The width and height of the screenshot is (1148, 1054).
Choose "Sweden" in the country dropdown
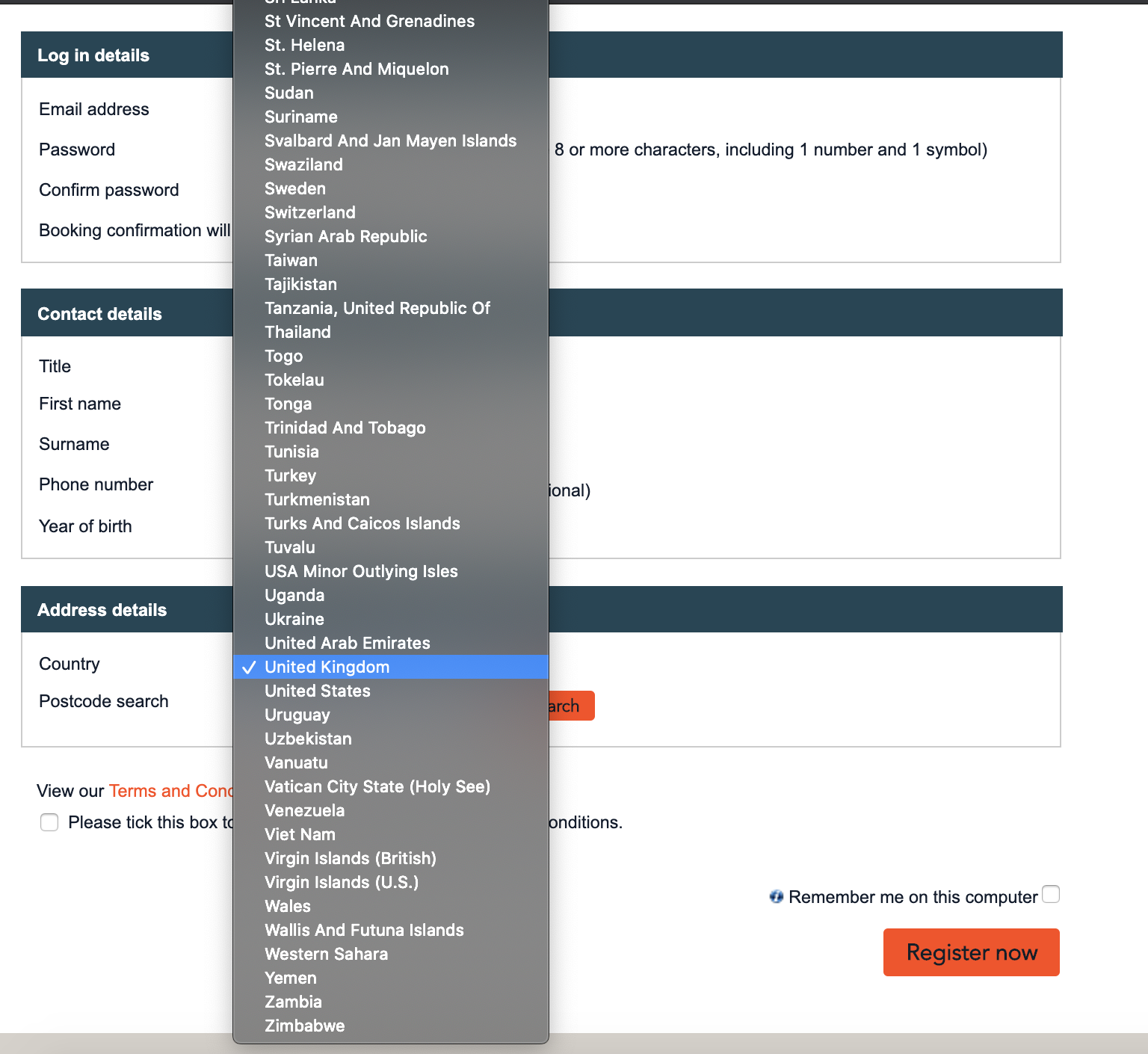click(x=295, y=188)
